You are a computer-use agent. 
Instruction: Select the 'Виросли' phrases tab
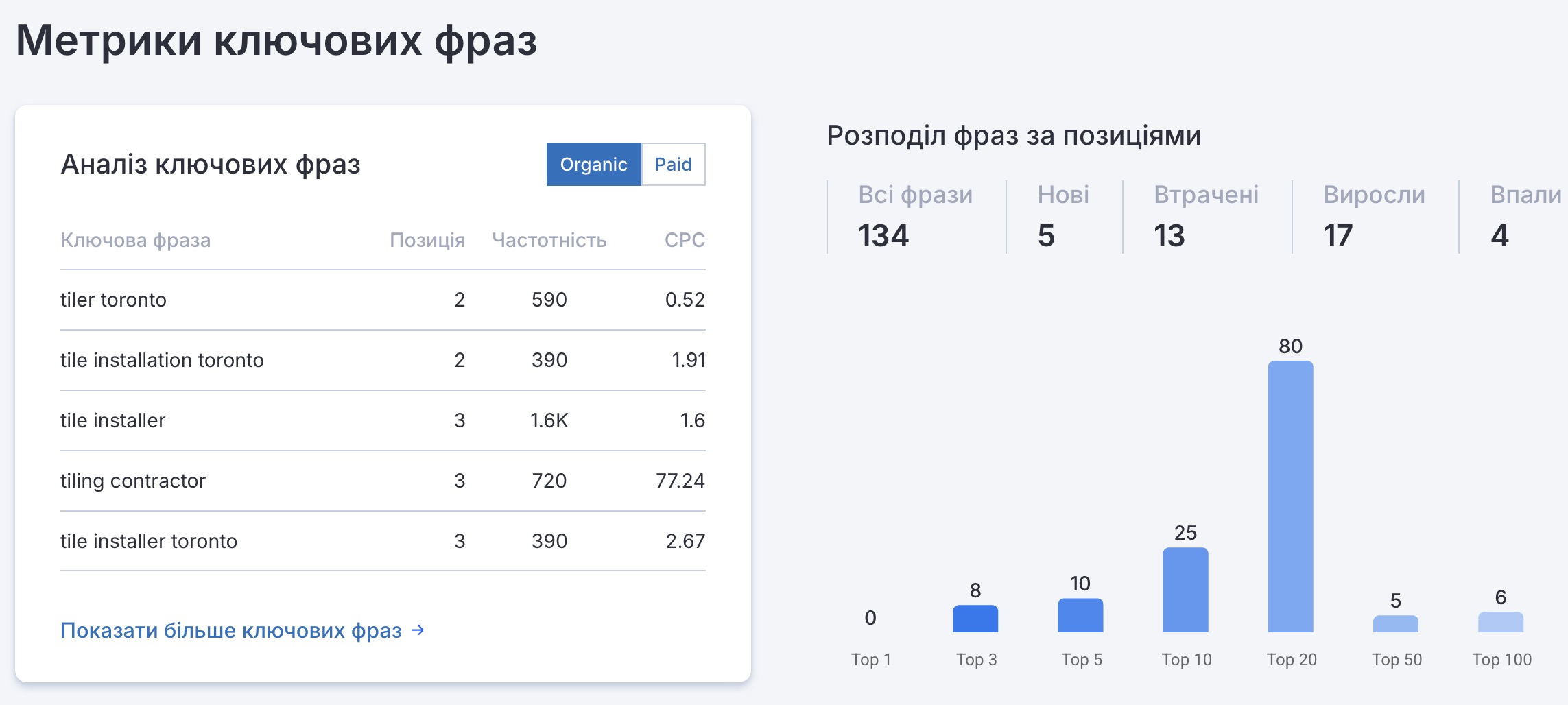1374,217
